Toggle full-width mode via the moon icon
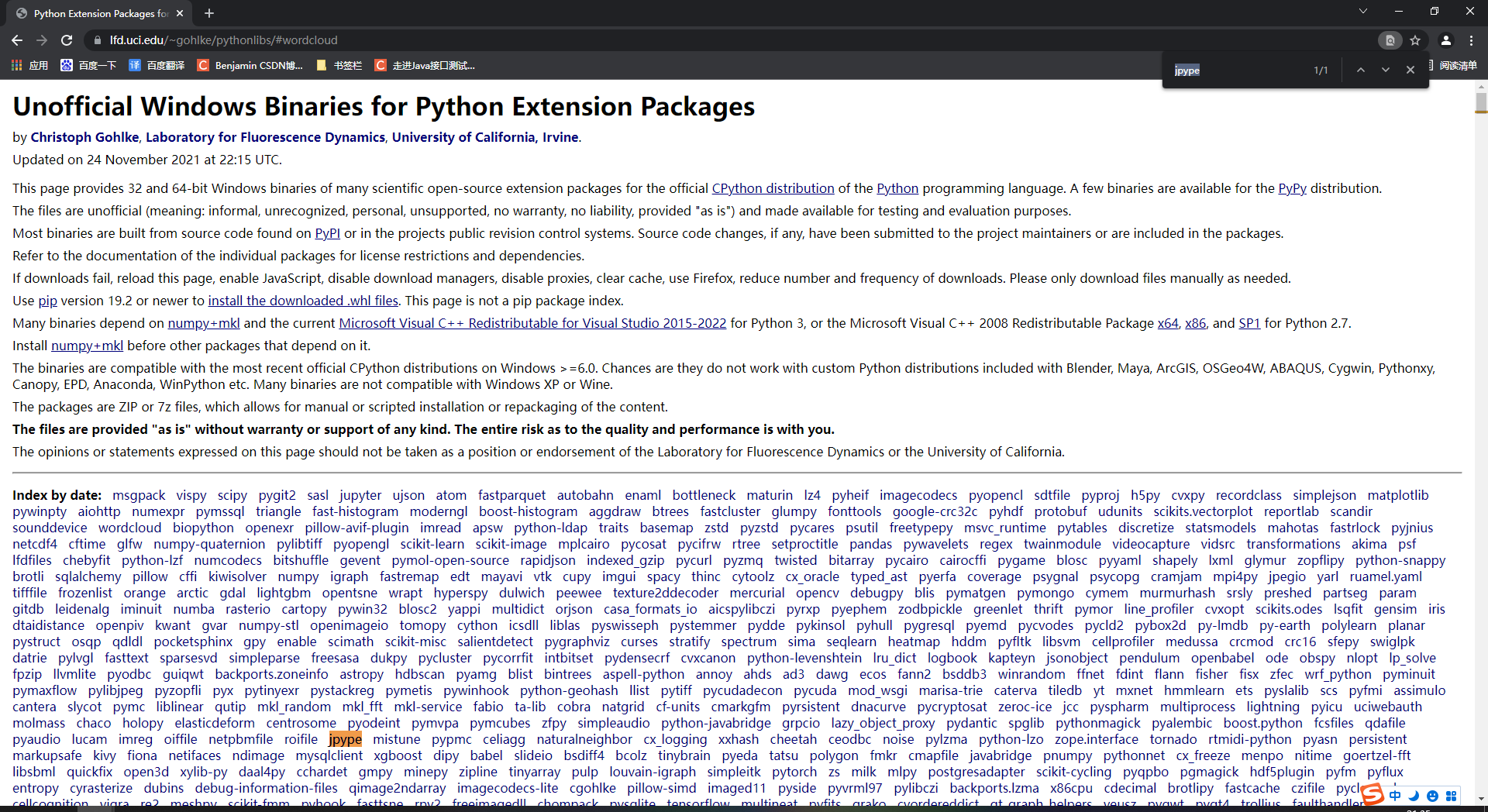This screenshot has height=812, width=1488. (1414, 796)
